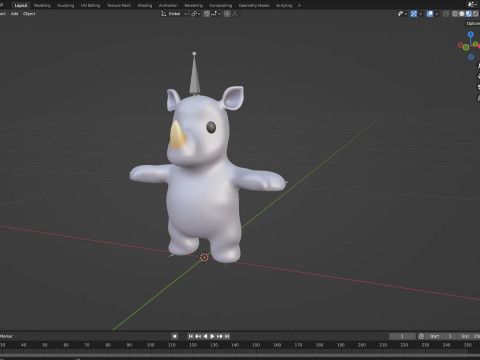Open the object type visibility dropdown
This screenshot has width=480, height=360.
[x=402, y=14]
